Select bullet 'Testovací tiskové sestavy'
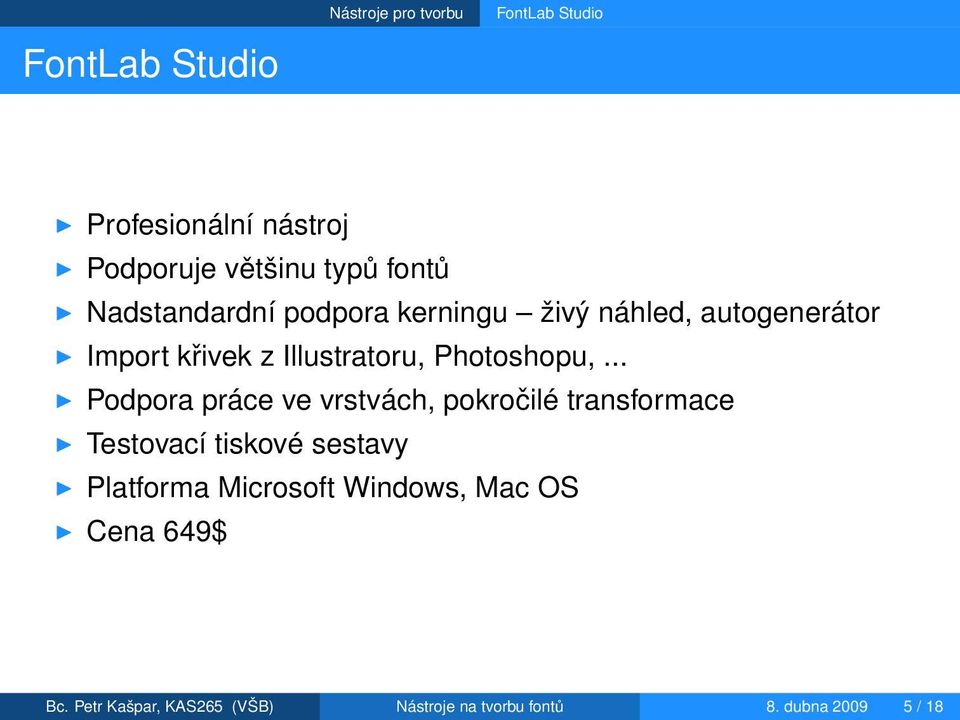Image resolution: width=960 pixels, height=720 pixels. point(247,444)
